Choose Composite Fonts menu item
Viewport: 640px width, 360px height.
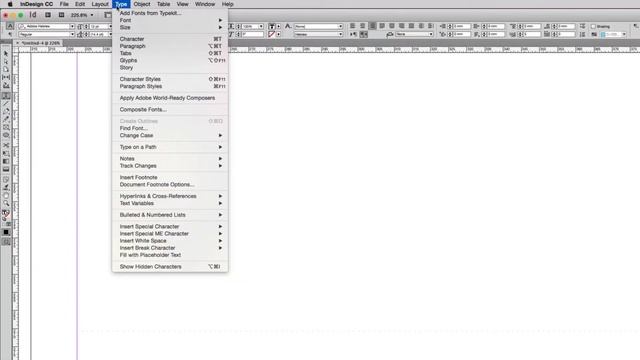point(170,109)
